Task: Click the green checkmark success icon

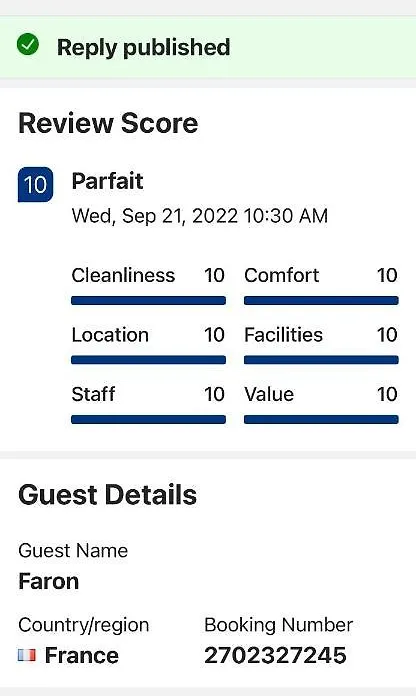Action: (x=28, y=45)
